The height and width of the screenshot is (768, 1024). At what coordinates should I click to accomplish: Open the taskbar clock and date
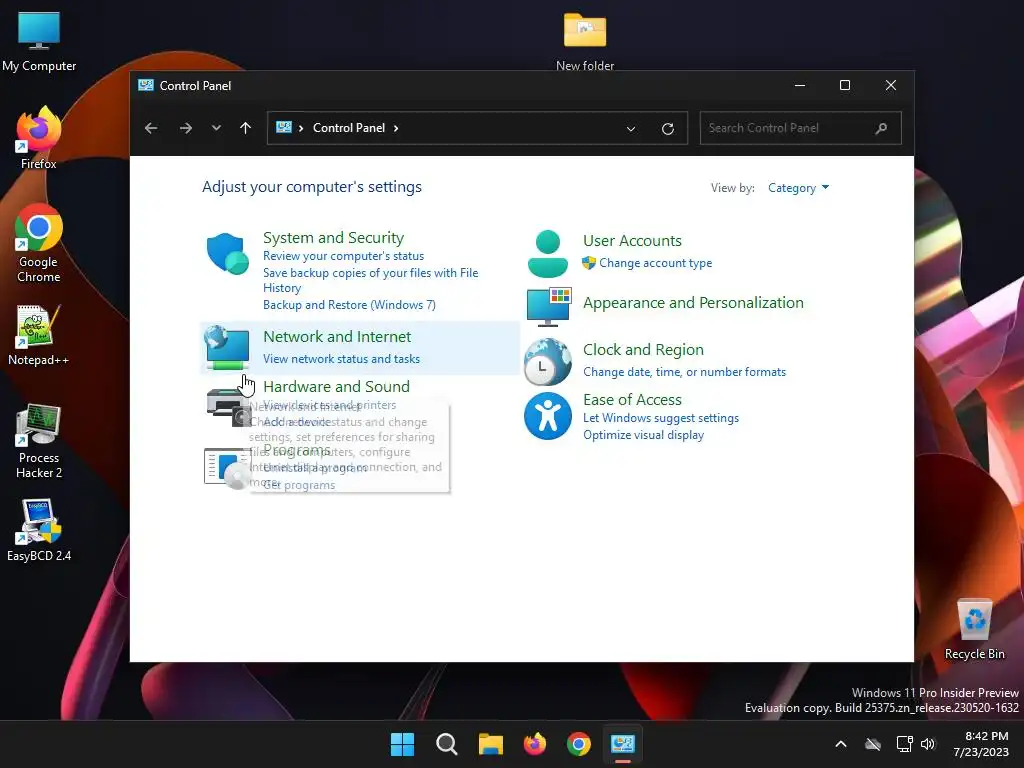click(x=981, y=744)
